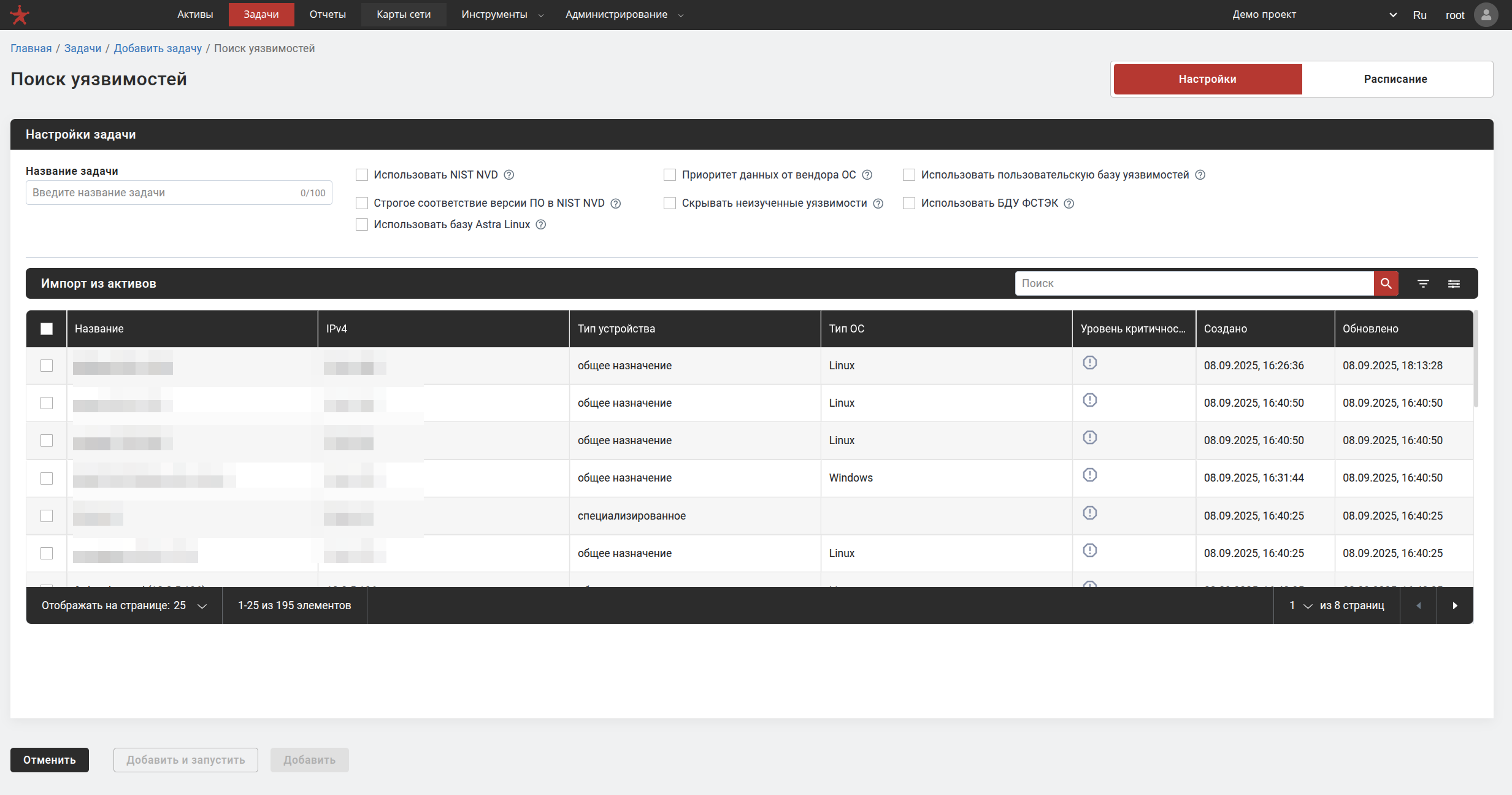1512x795 pixels.
Task: Sort by Название column header
Action: click(192, 329)
